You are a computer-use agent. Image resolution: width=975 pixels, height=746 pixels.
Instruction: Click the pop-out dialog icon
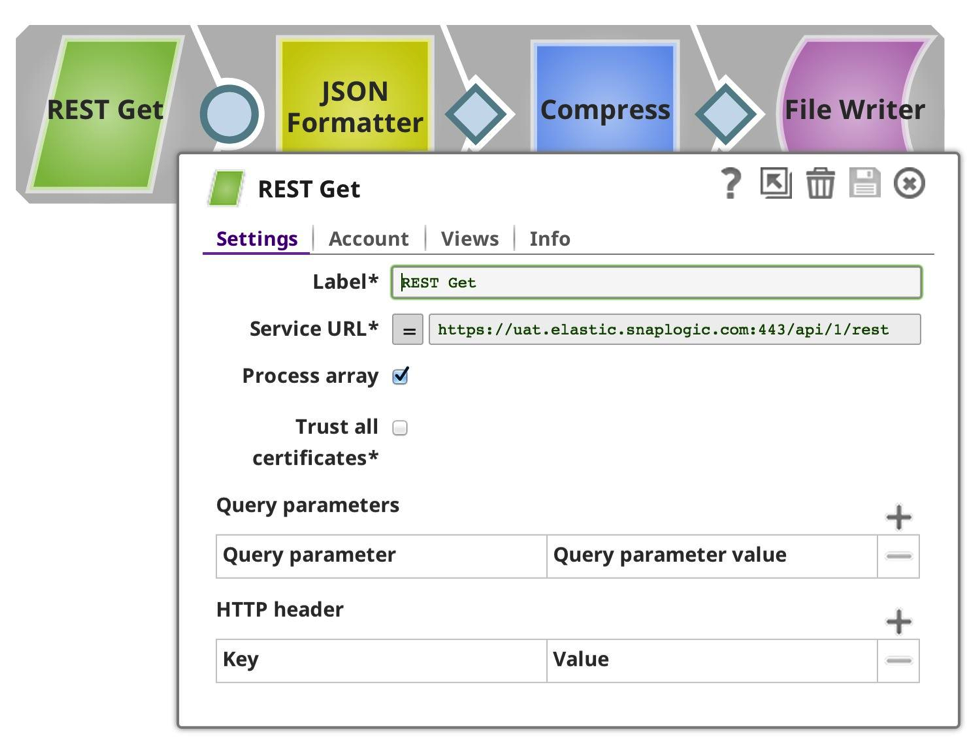pyautogui.click(x=775, y=183)
